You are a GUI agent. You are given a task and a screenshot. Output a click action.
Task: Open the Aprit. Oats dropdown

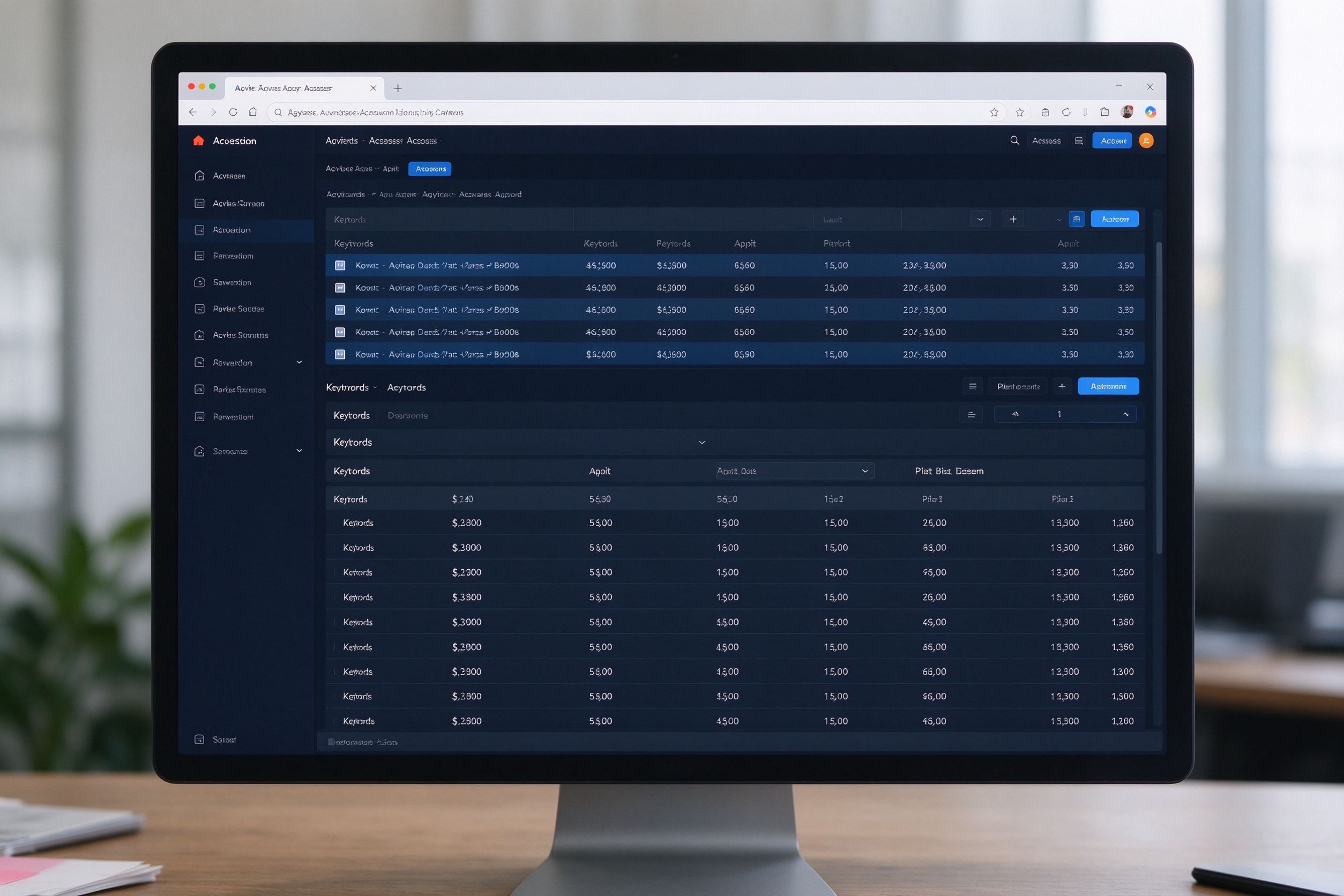[x=795, y=471]
